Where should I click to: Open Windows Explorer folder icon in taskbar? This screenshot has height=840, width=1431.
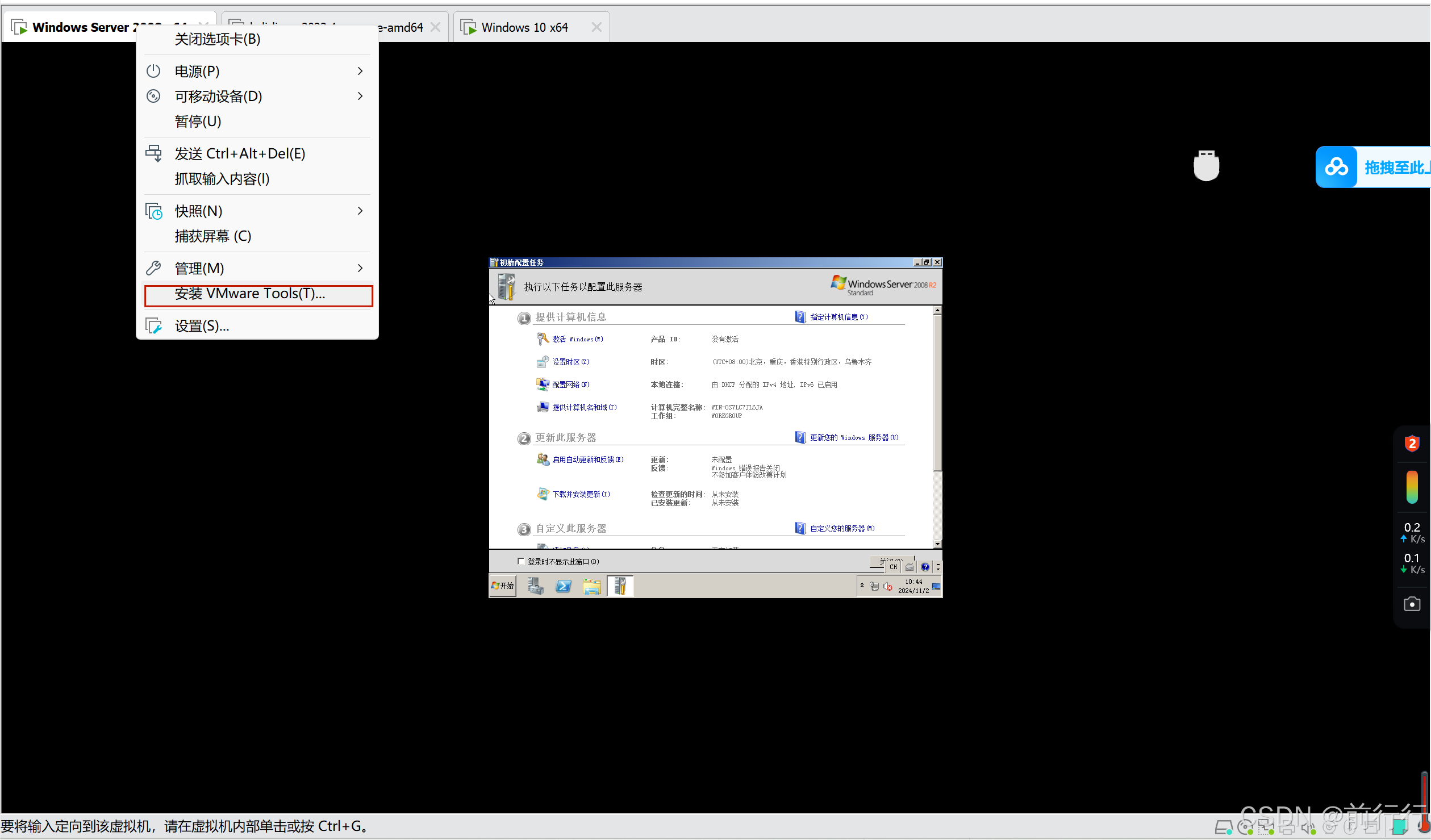(x=591, y=586)
